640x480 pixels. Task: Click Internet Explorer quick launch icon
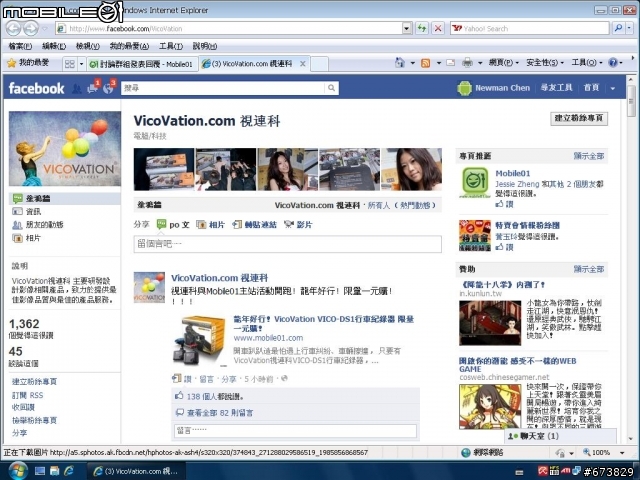tap(68, 471)
